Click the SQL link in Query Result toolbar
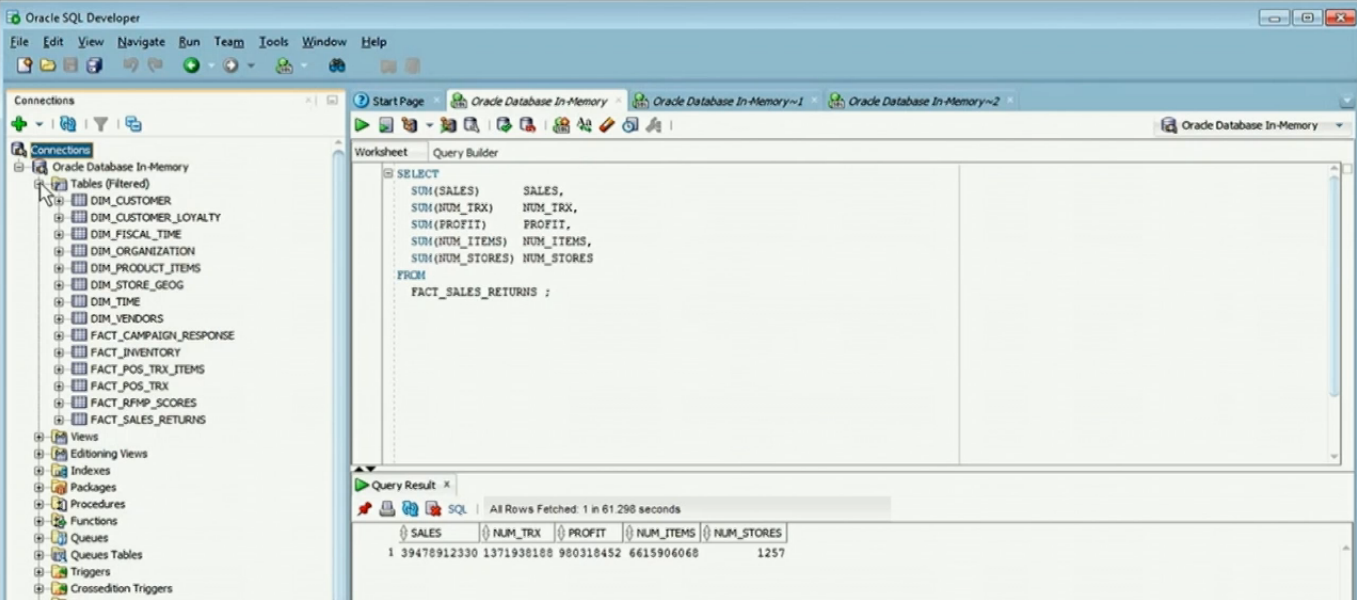The width and height of the screenshot is (1357, 600). tap(457, 509)
